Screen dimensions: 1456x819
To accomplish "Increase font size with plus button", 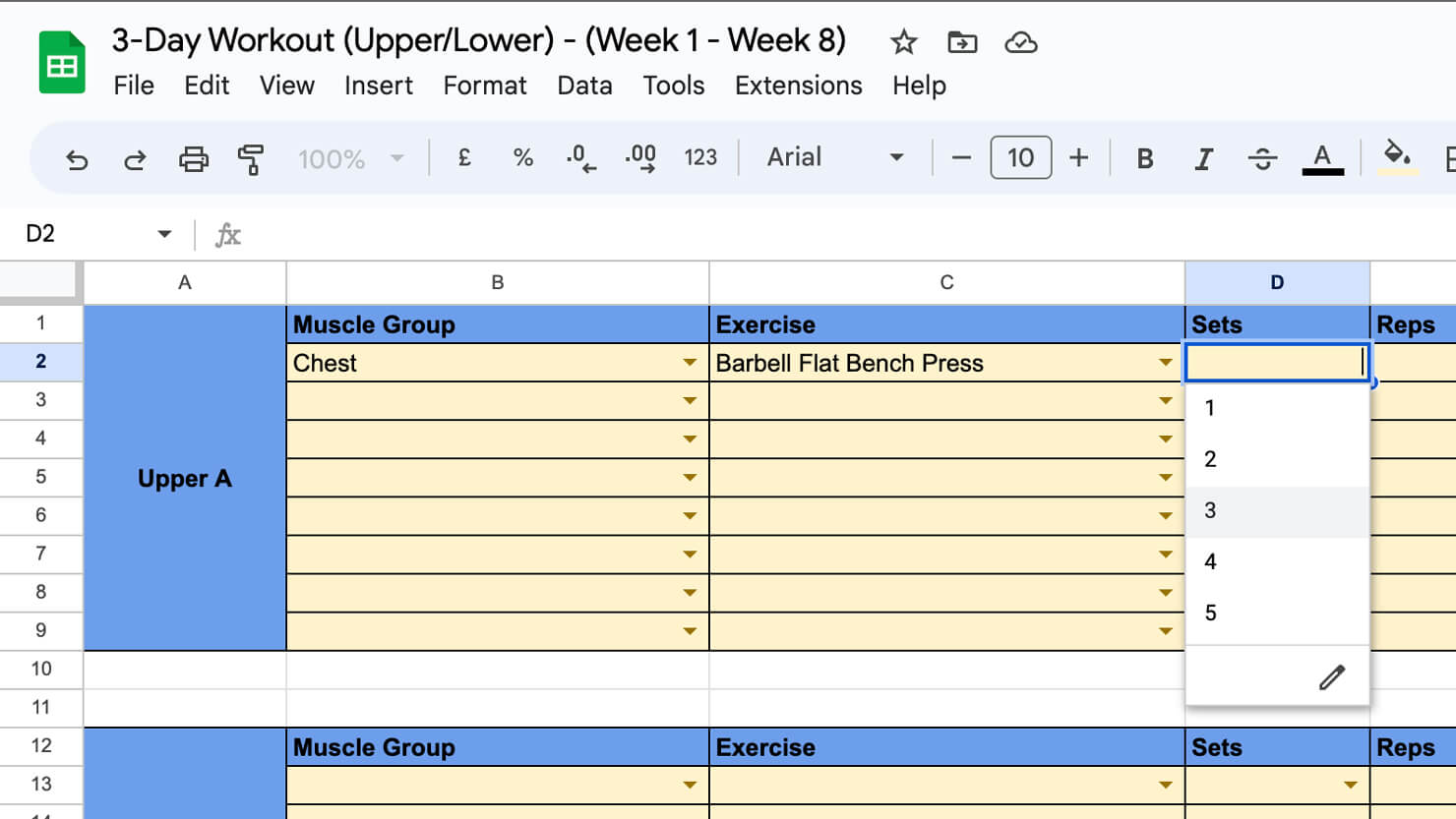I will pos(1078,157).
